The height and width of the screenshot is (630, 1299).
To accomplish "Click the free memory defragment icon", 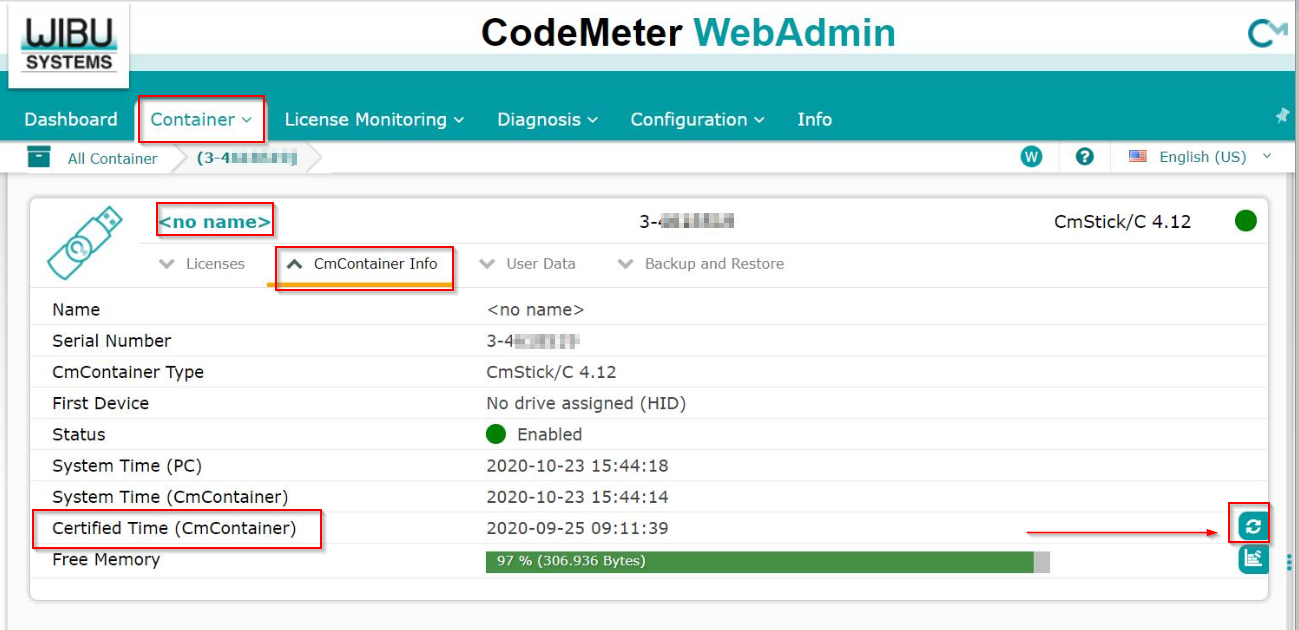I will (x=1253, y=560).
